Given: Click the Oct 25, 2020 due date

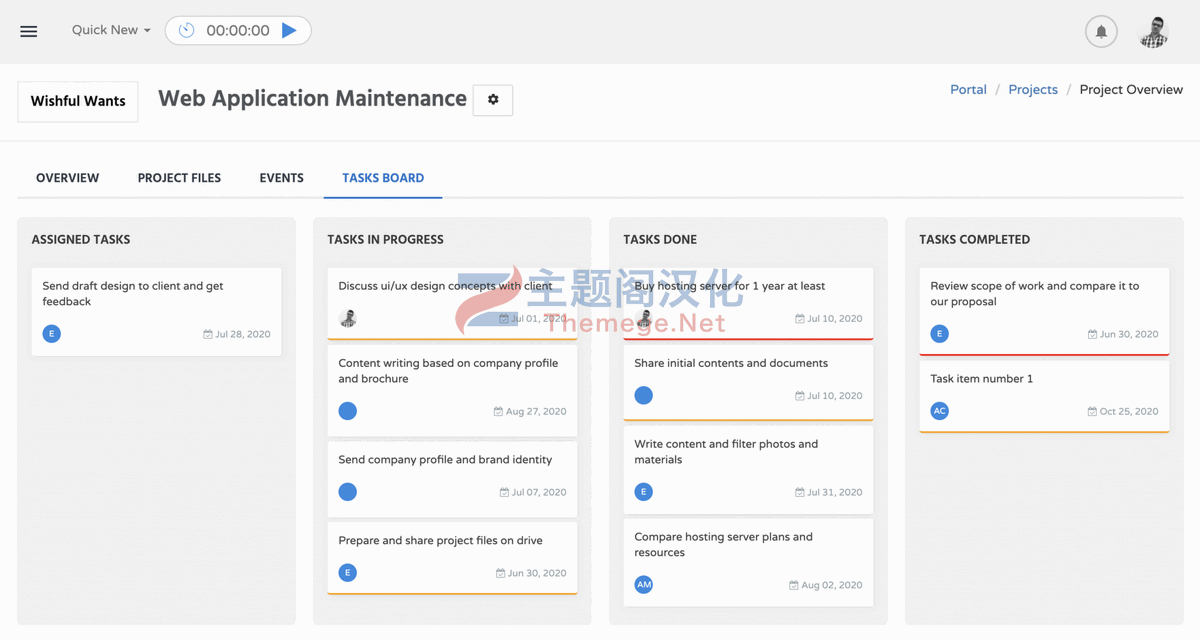Looking at the screenshot, I should click(1129, 411).
